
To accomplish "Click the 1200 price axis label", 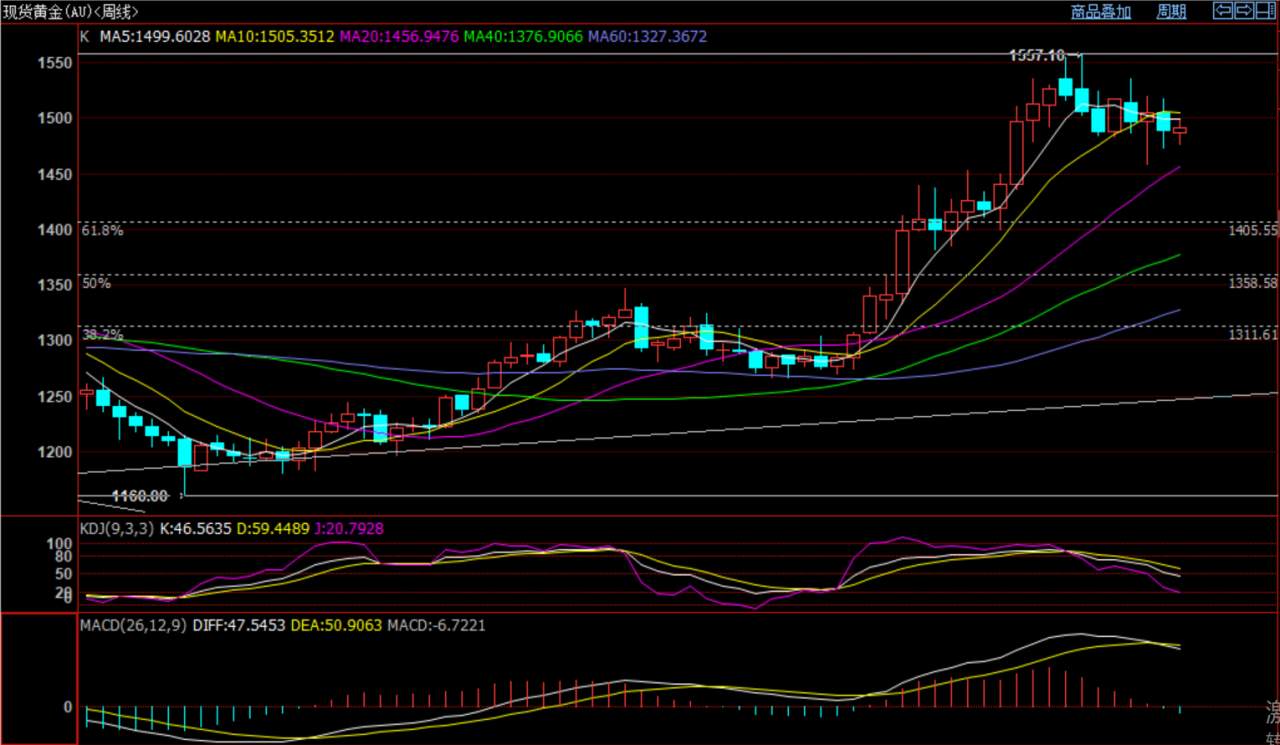I will [54, 451].
